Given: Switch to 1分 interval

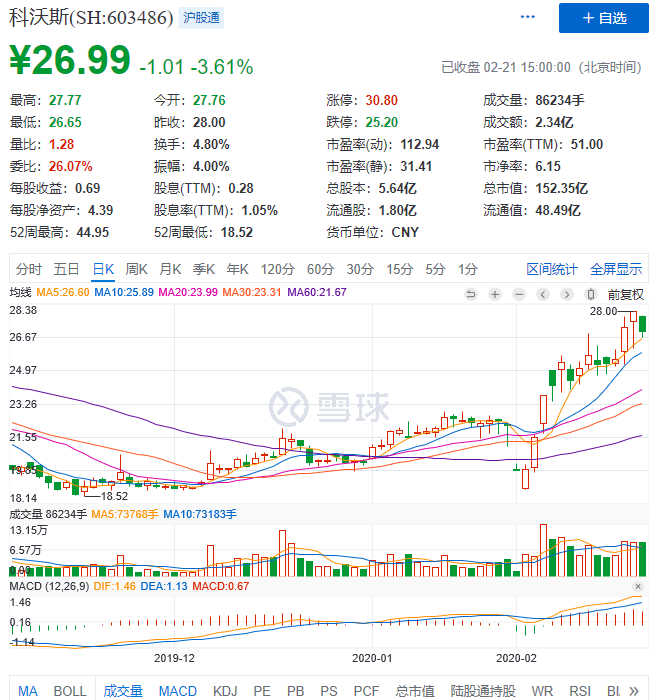Looking at the screenshot, I should click(468, 269).
